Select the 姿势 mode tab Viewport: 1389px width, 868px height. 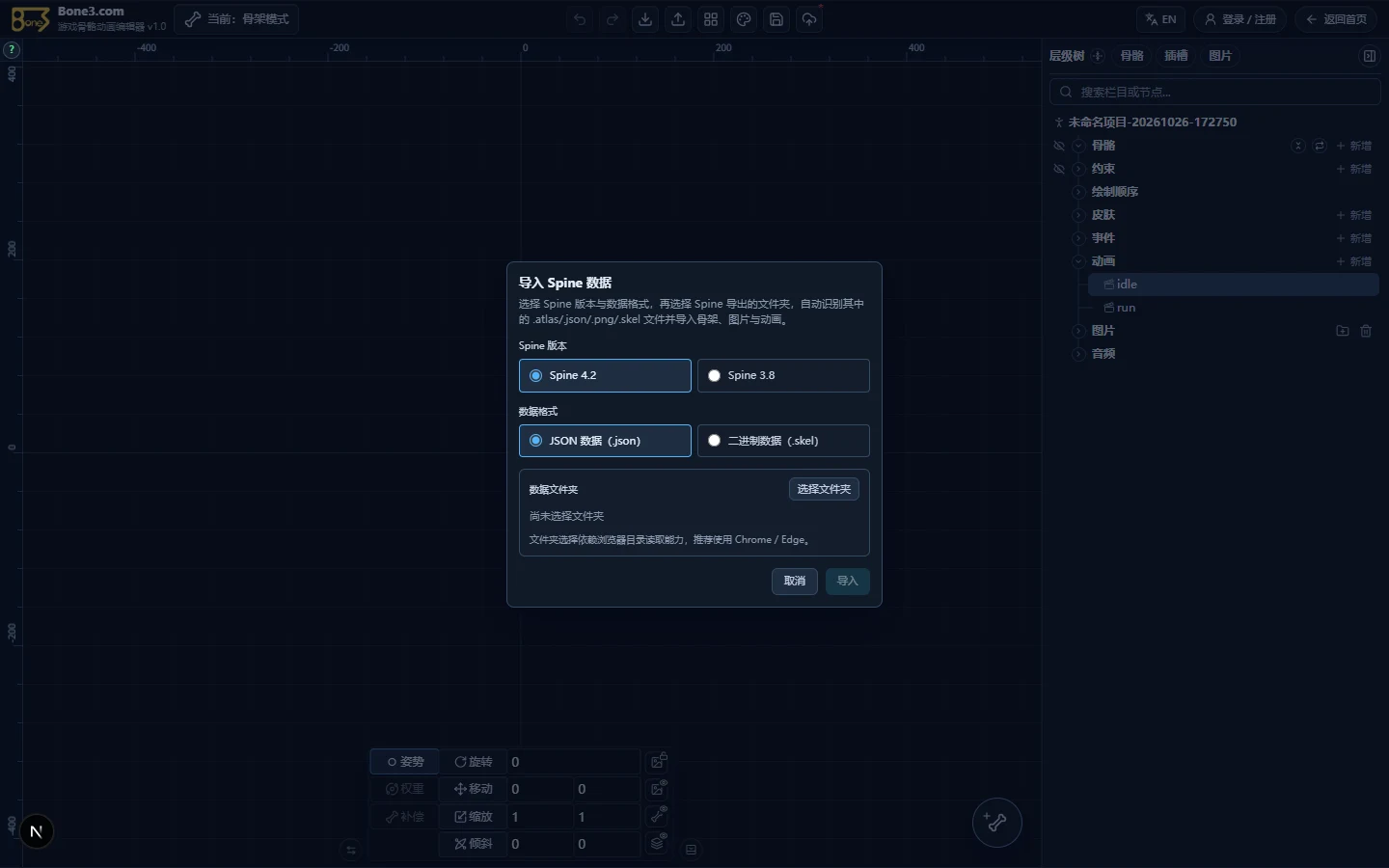[405, 762]
